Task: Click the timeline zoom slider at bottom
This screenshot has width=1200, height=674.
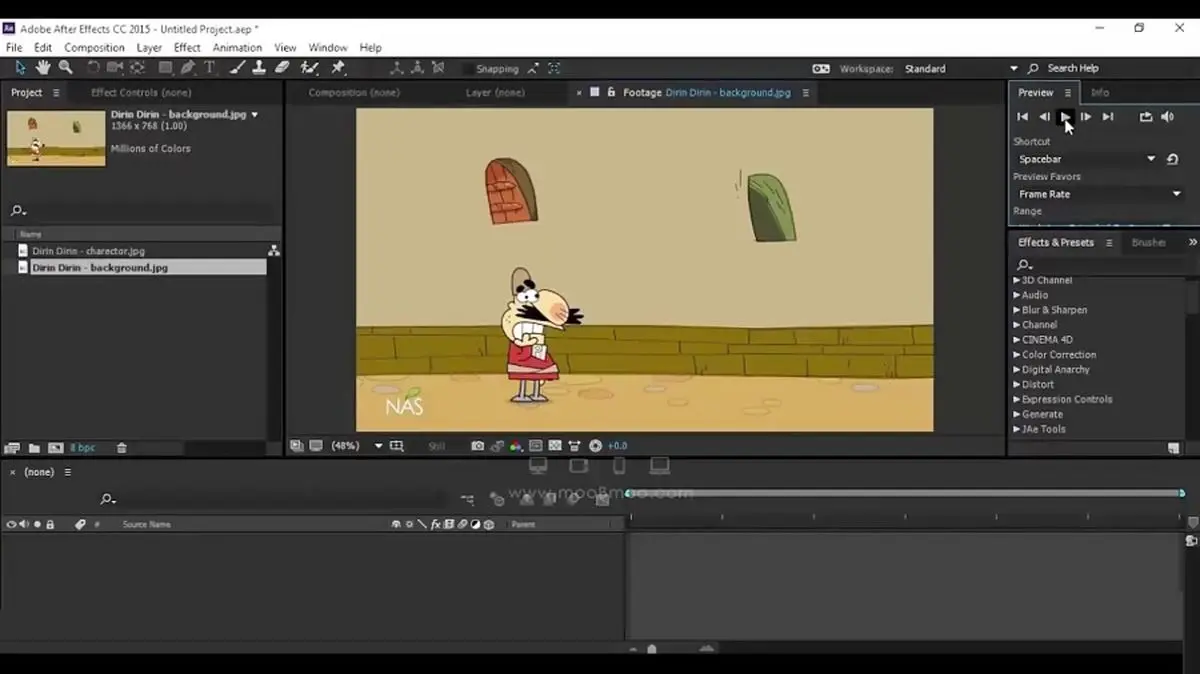Action: click(652, 649)
